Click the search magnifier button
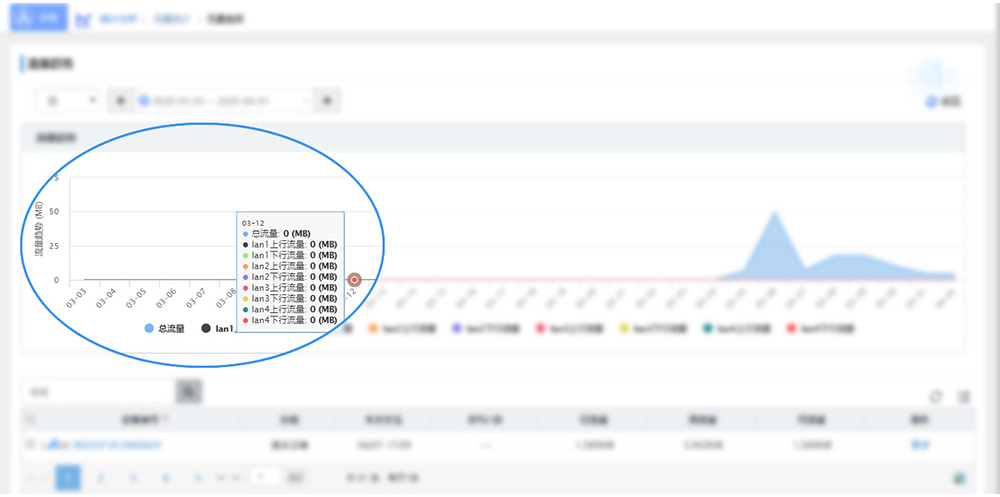Image resolution: width=1000 pixels, height=497 pixels. (189, 392)
